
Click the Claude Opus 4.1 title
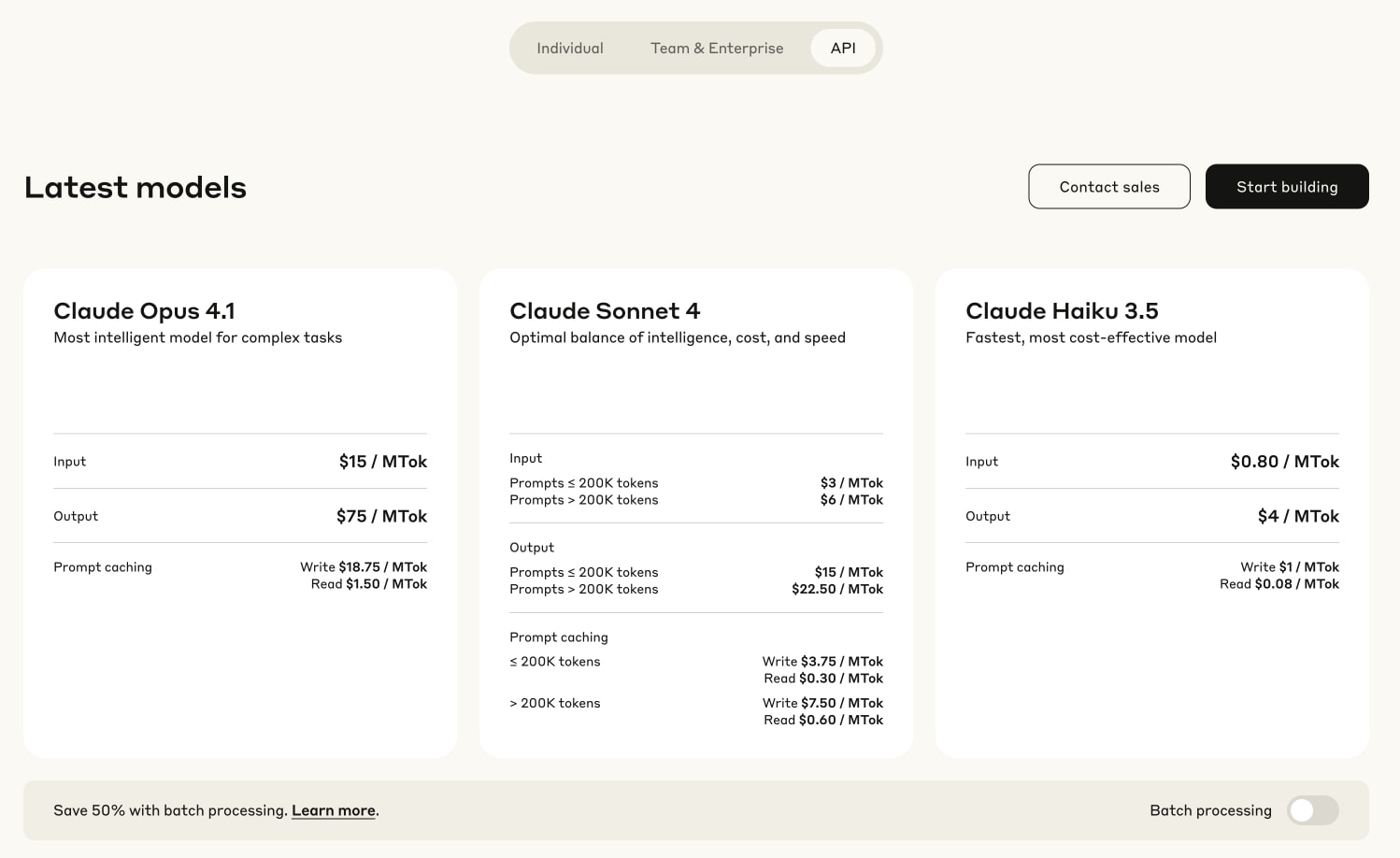coord(144,310)
